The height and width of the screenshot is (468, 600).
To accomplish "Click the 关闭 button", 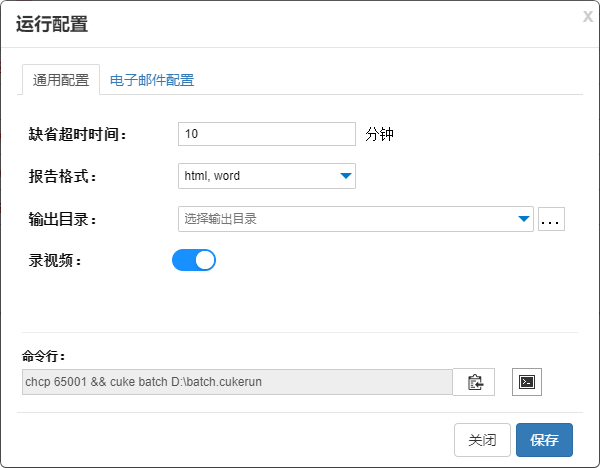I will coord(482,440).
